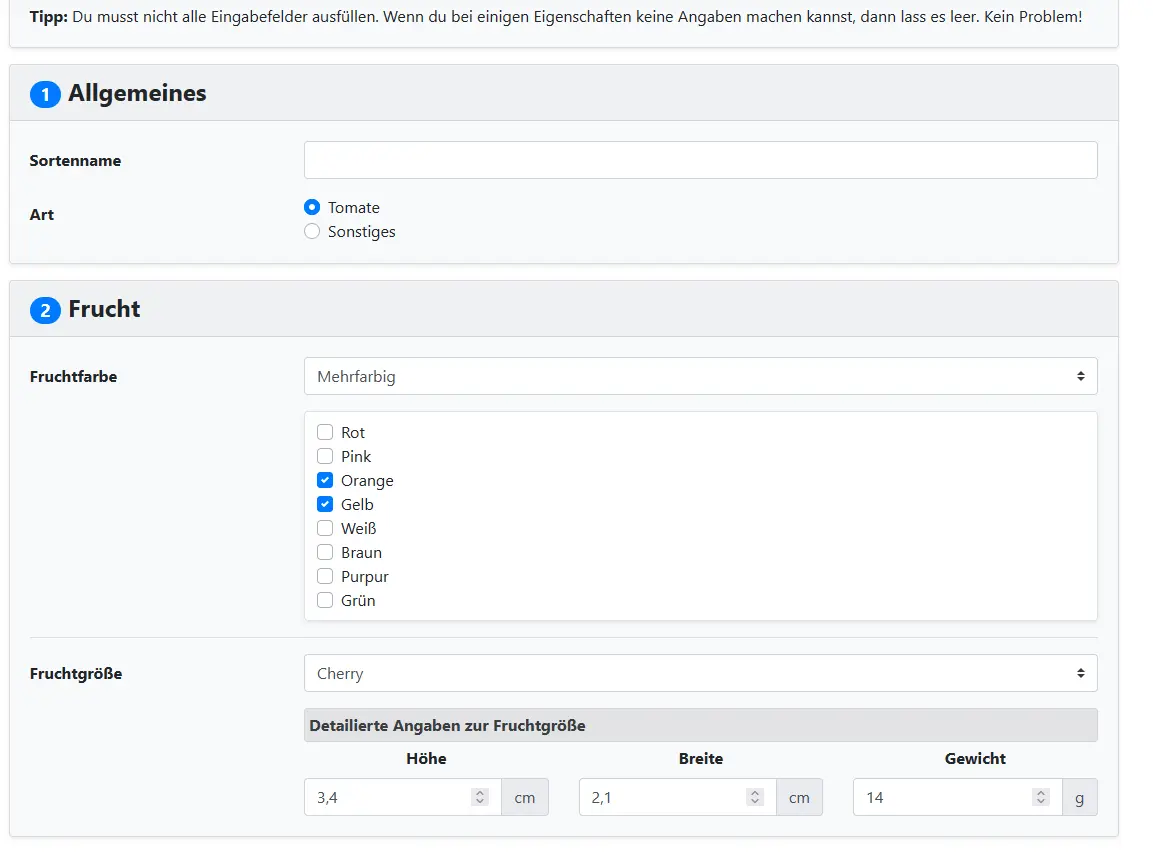Open the Fruchtfarbe dropdown showing Mehrfarbig

coord(700,376)
